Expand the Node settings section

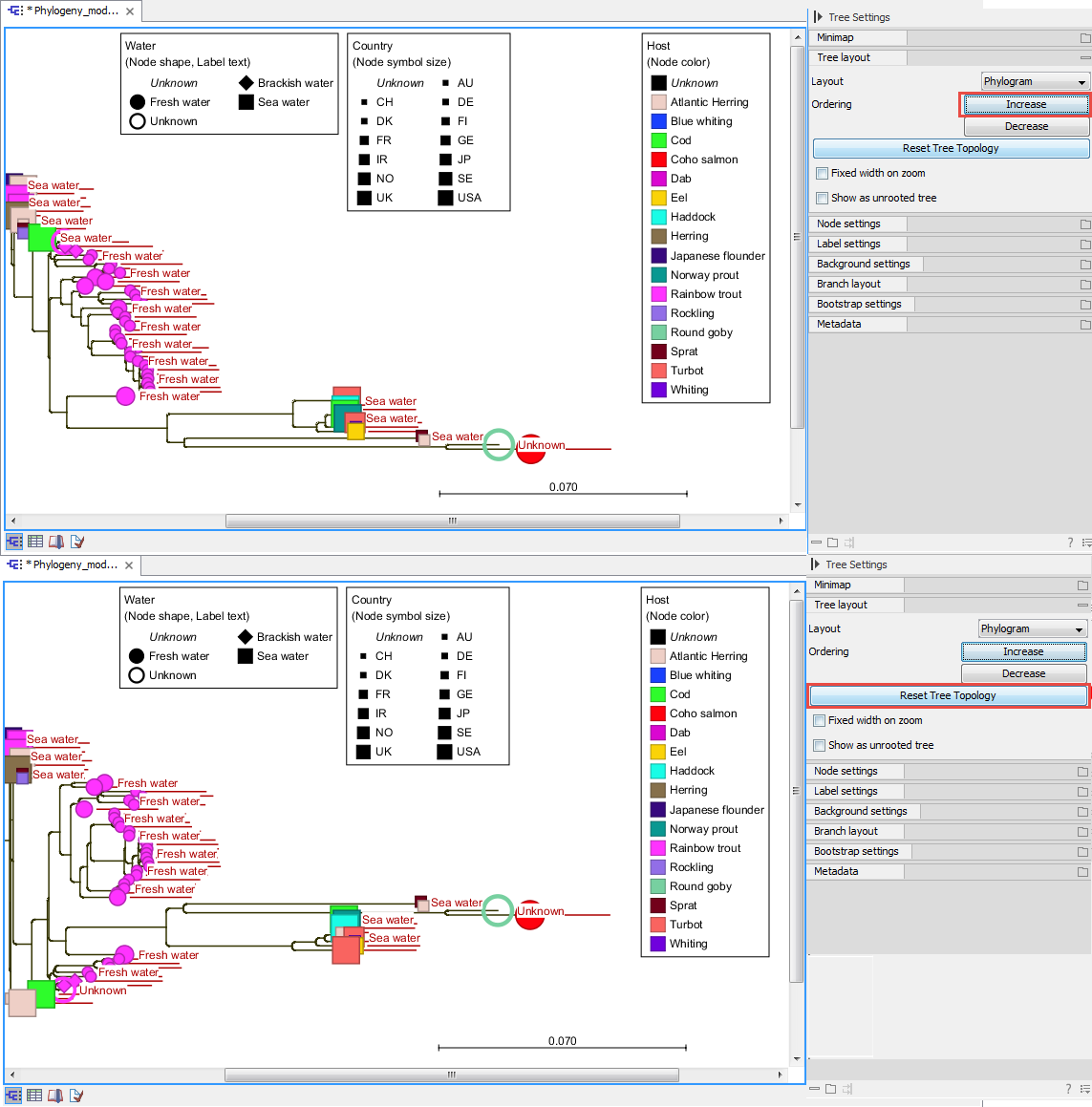point(857,224)
